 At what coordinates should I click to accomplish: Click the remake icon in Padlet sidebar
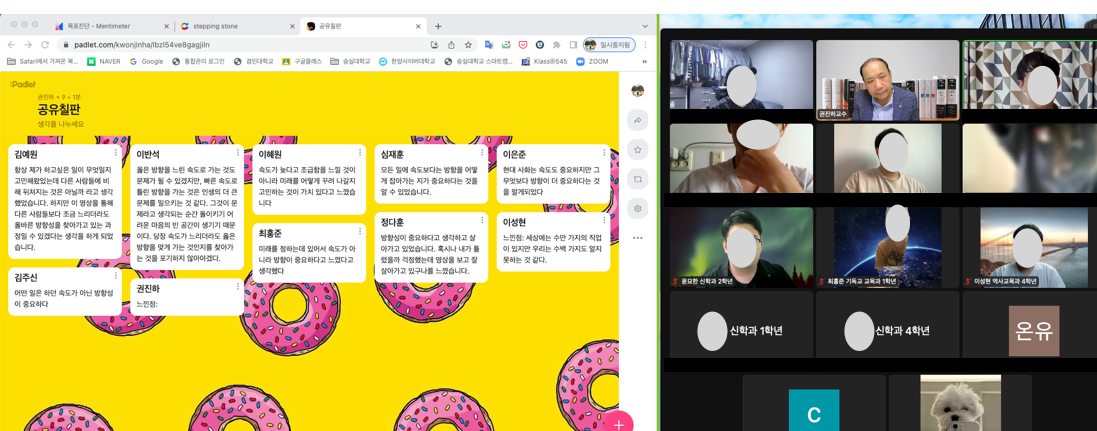pos(637,179)
